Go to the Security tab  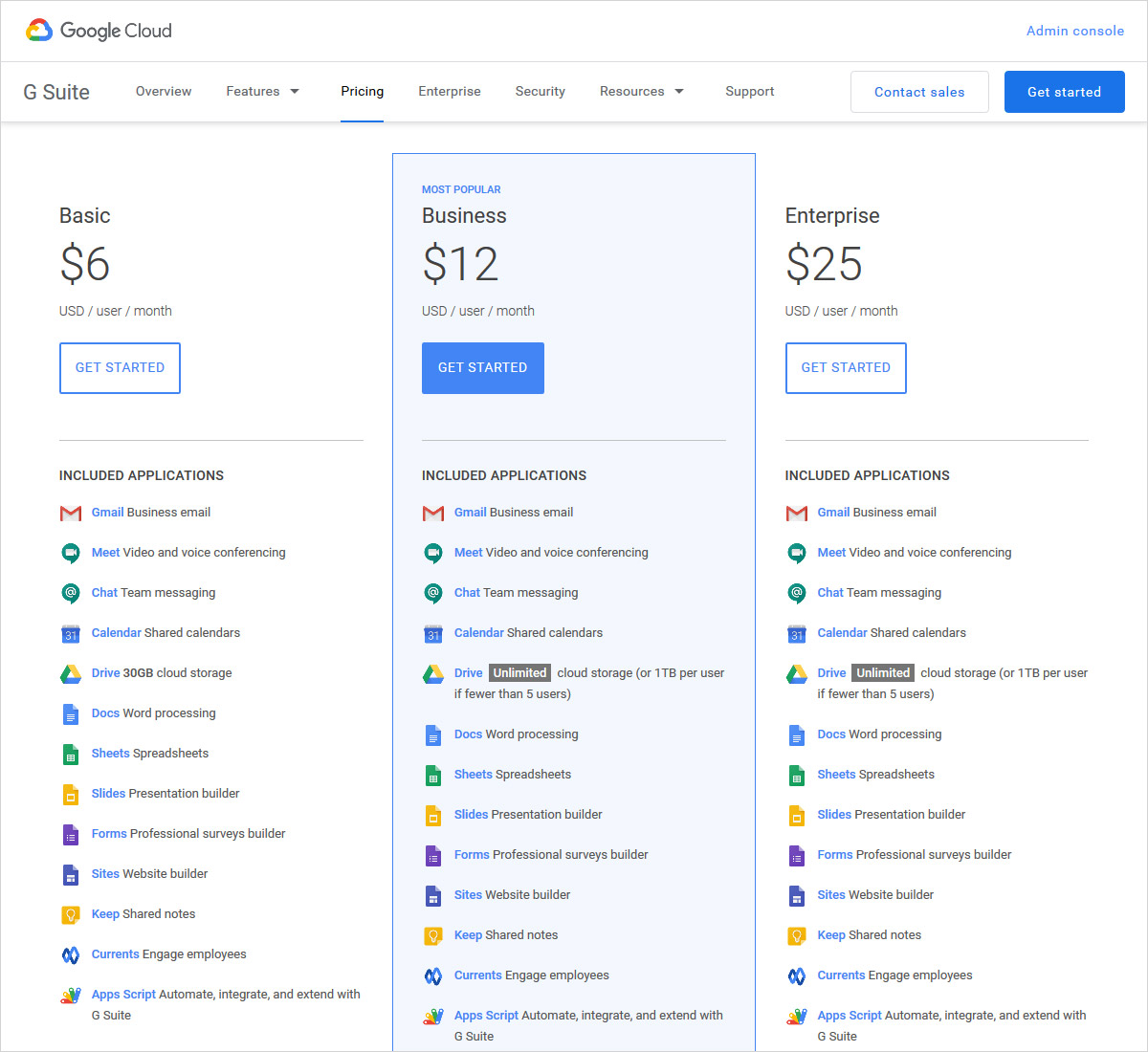[x=541, y=92]
